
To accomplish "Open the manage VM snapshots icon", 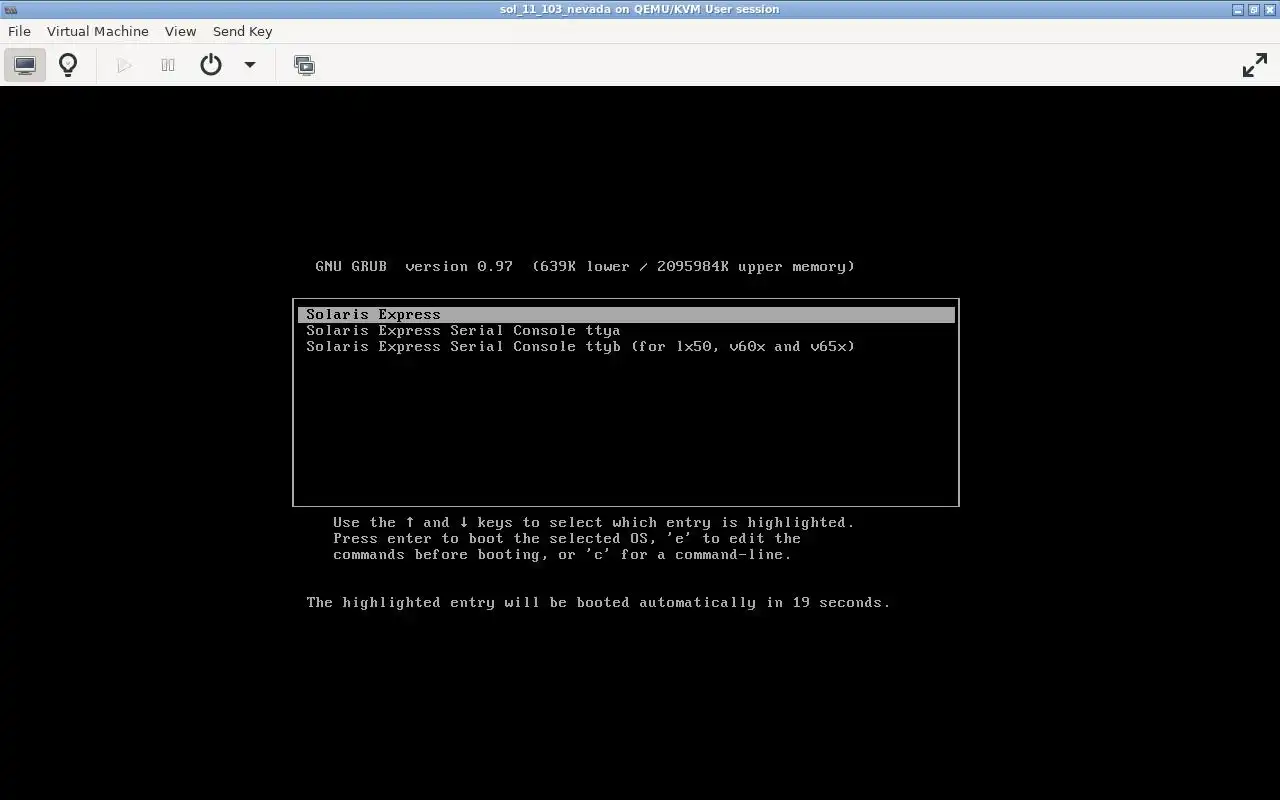I will [304, 65].
